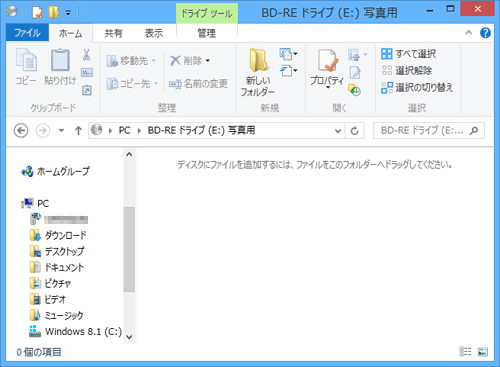Click the 名前の変更 rename button
The height and width of the screenshot is (367, 500).
[x=198, y=84]
